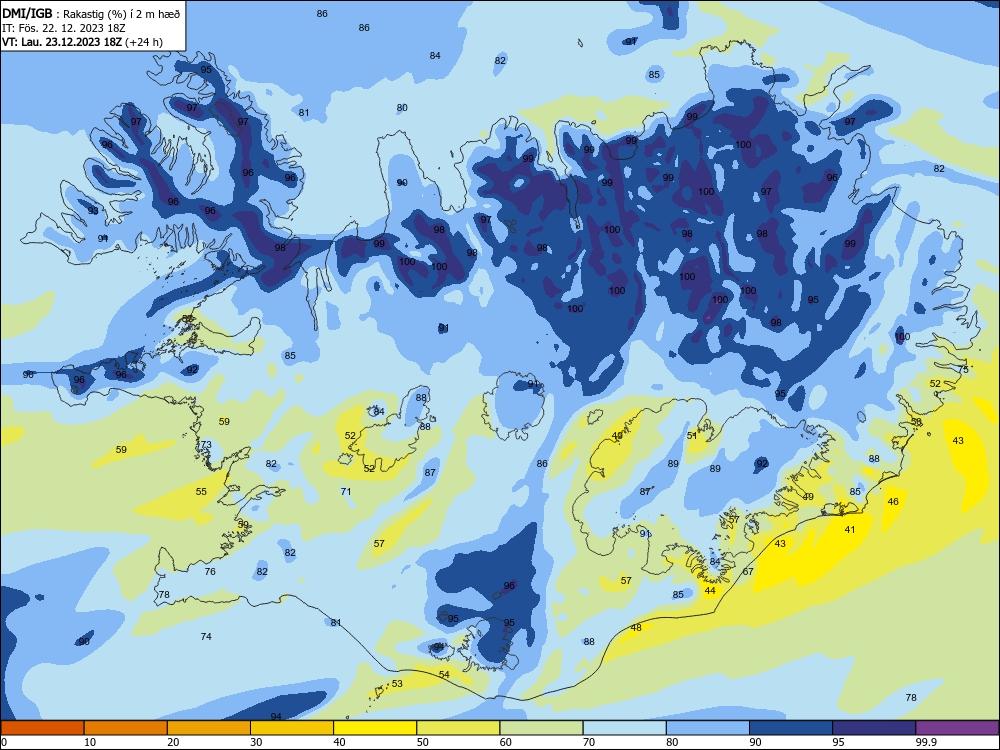Image resolution: width=1000 pixels, height=750 pixels.
Task: Click the purple legend swatch above 99.9
Action: 957,728
